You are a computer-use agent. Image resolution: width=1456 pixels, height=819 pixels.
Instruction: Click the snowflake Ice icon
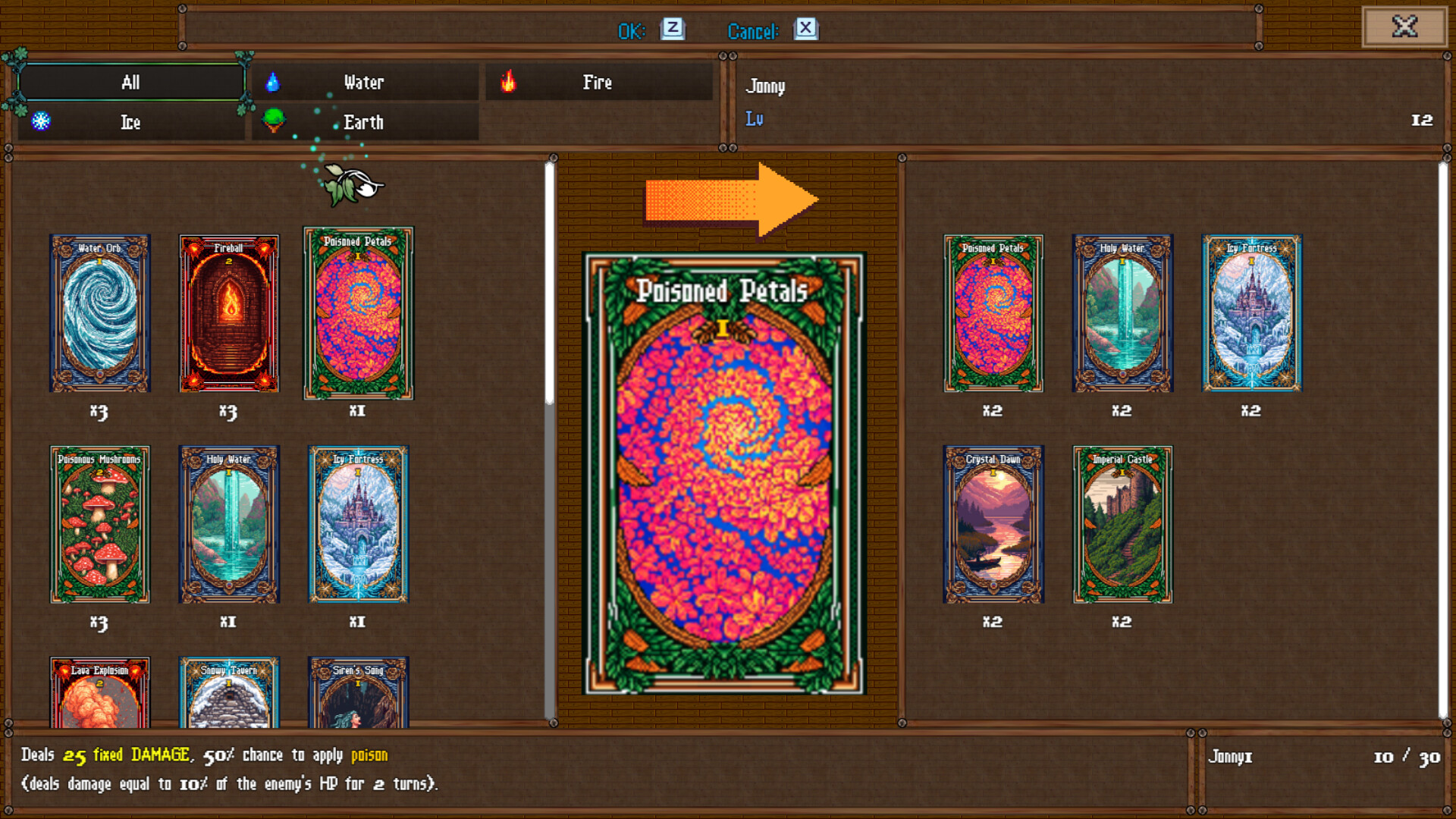coord(41,121)
